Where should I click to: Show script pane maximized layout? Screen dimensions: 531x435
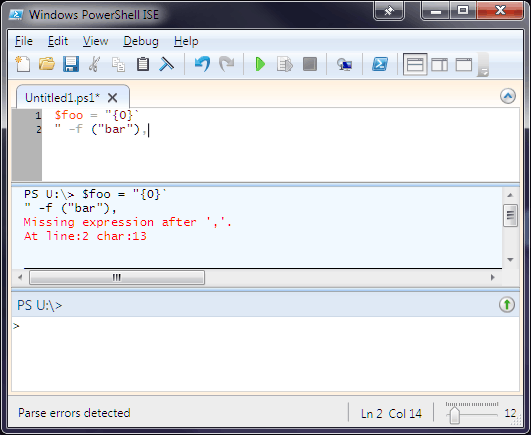[464, 64]
